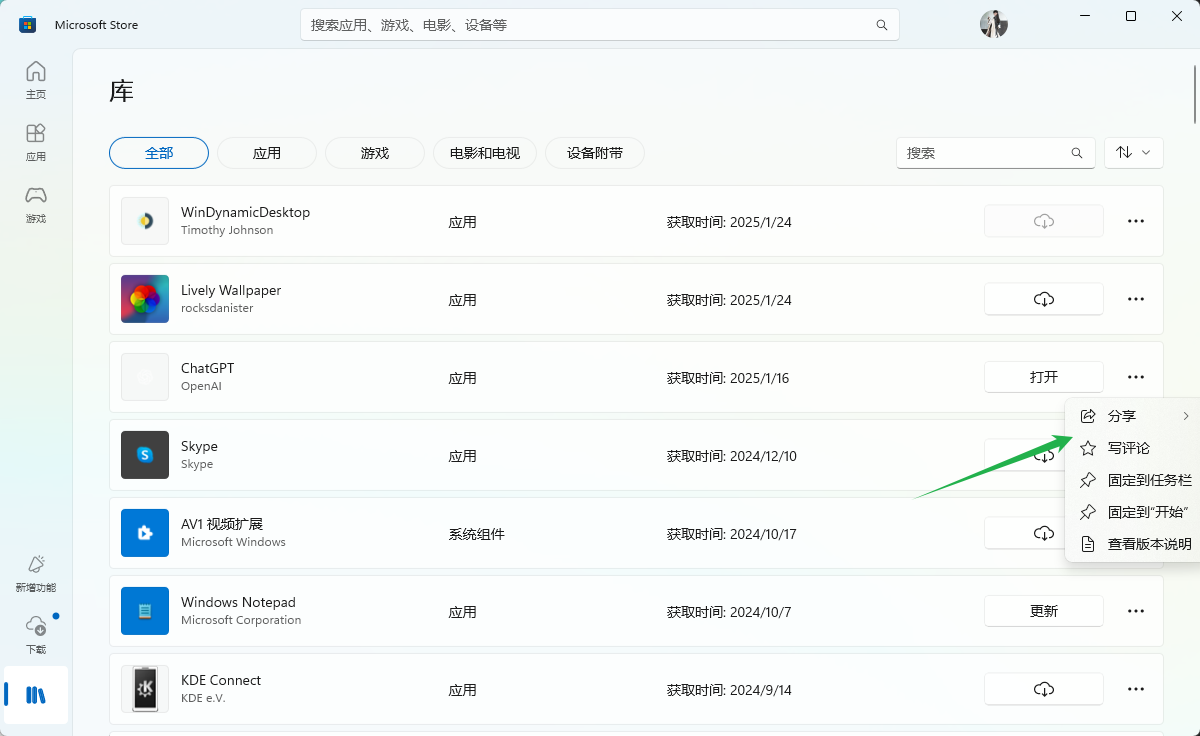
Task: Open the Home (主页) sidebar icon
Action: click(x=36, y=80)
